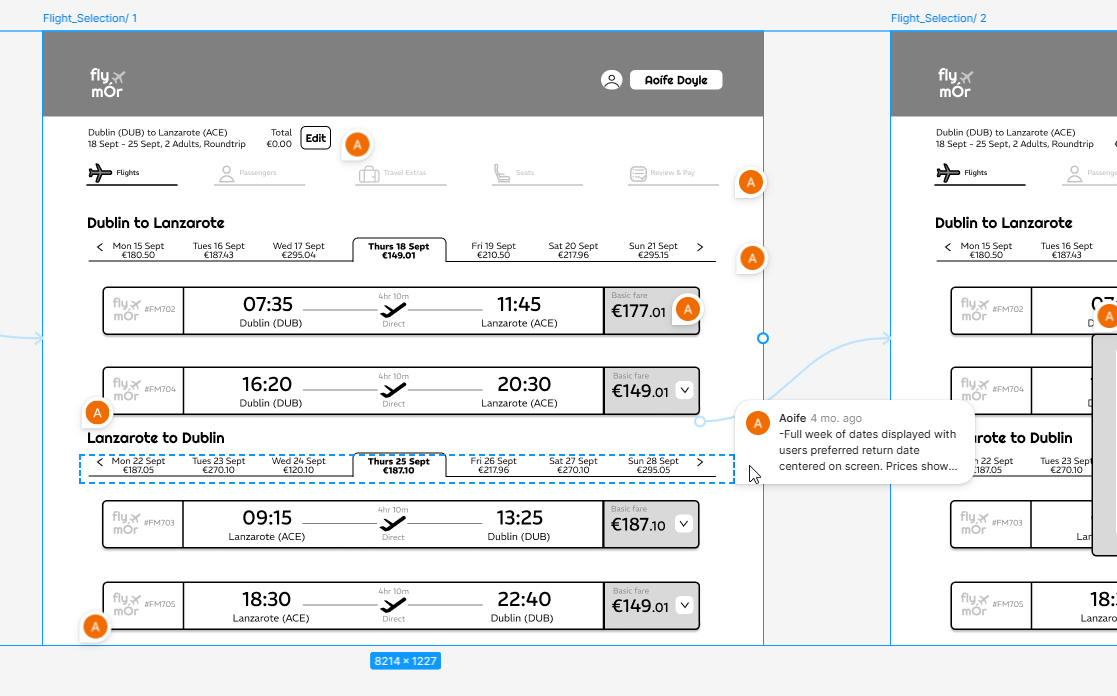Select the Passengers step tab

point(259,174)
